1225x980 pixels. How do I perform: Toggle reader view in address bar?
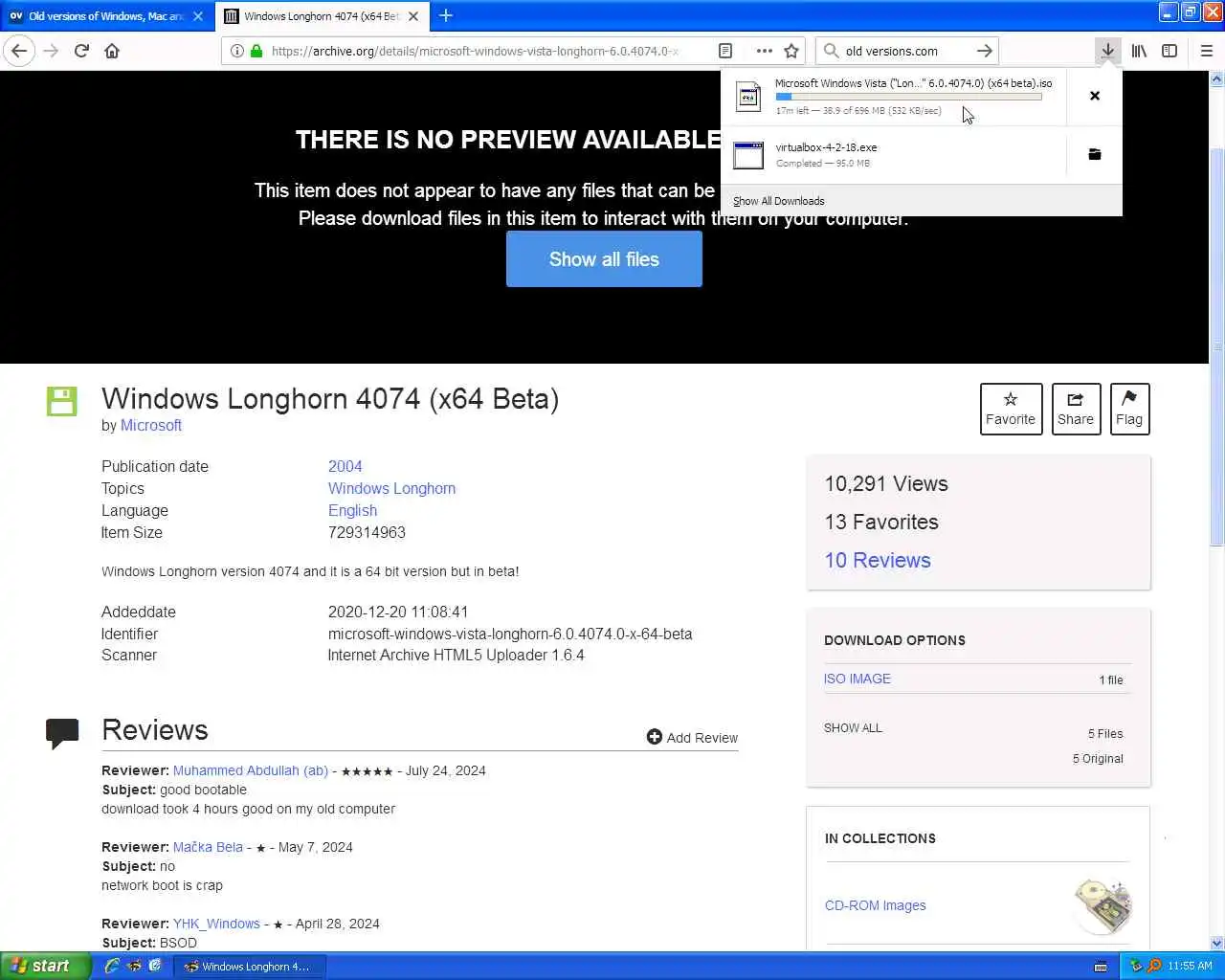[x=725, y=51]
